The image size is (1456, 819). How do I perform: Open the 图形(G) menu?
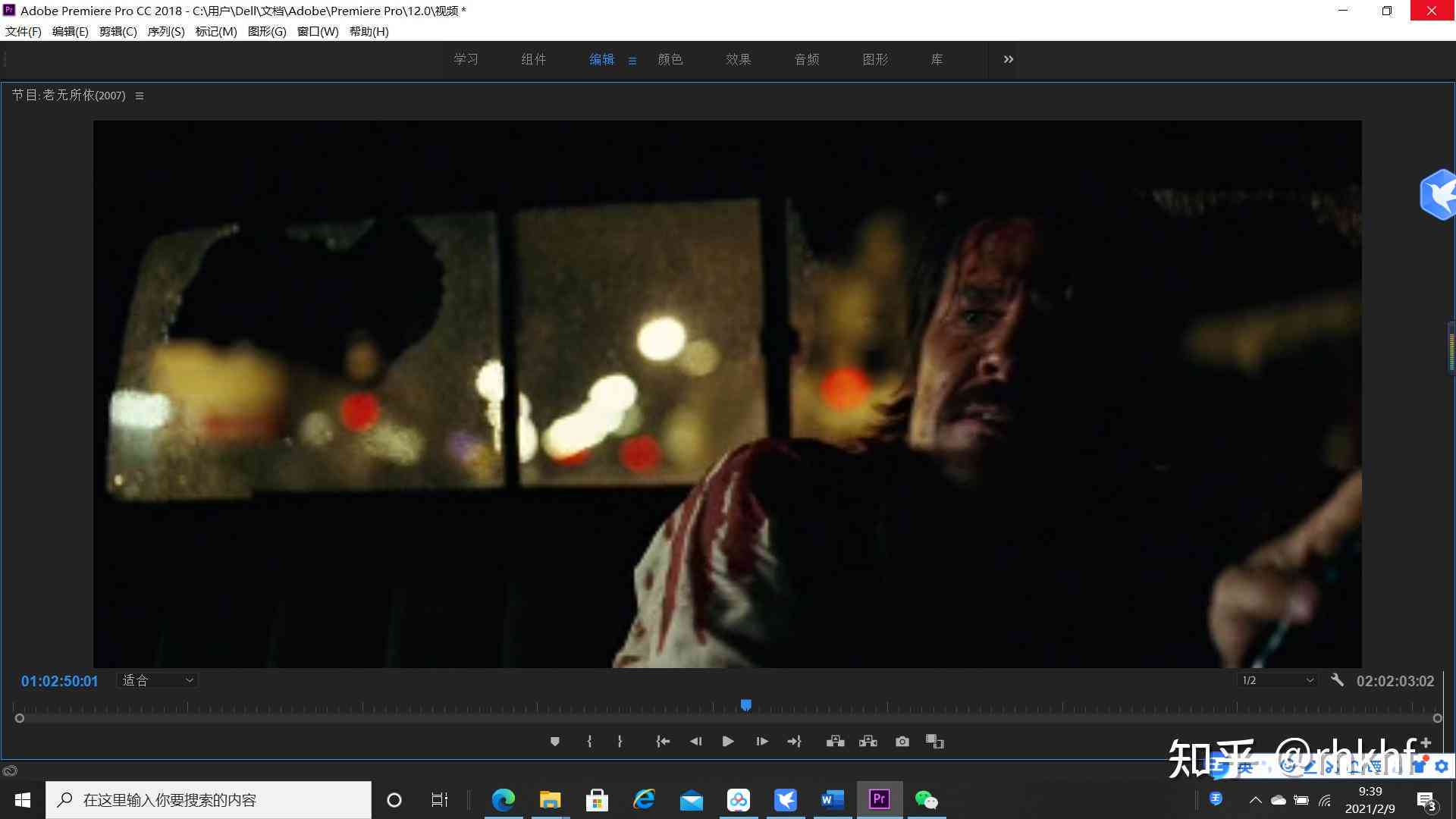point(267,31)
